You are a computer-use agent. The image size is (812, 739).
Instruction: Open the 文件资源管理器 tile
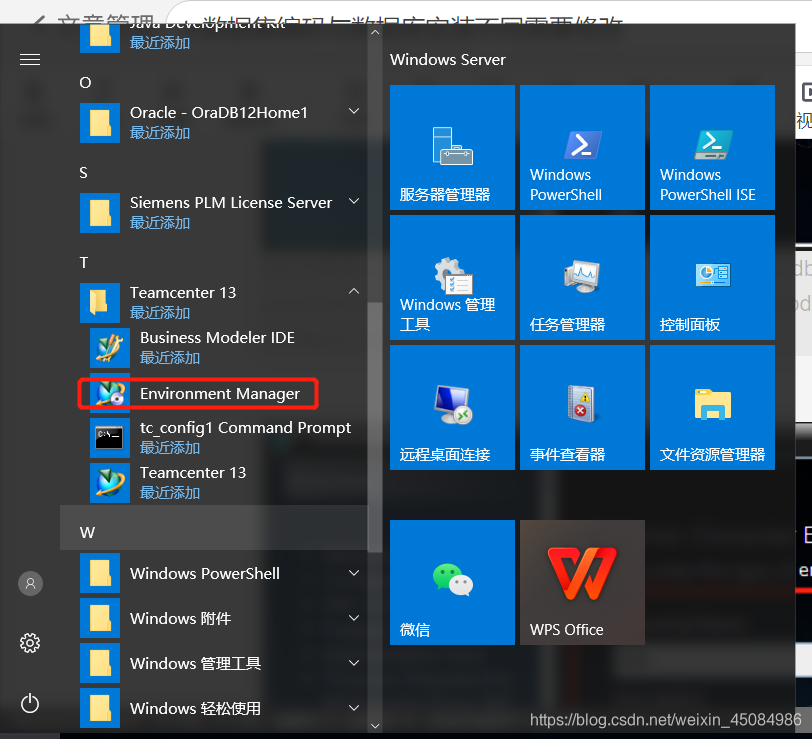tap(712, 407)
